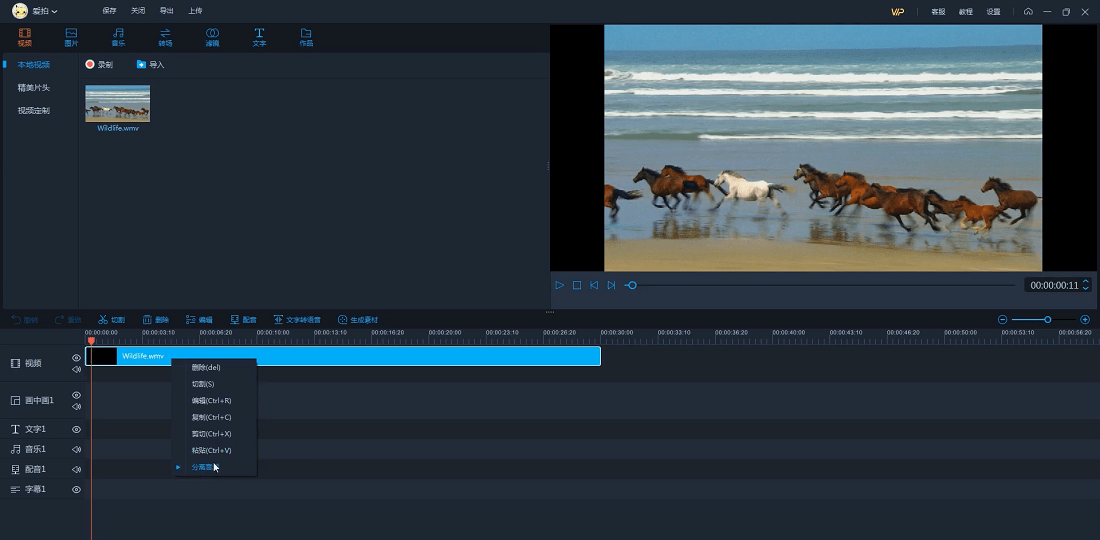Click the stop button in preview controls

577,285
